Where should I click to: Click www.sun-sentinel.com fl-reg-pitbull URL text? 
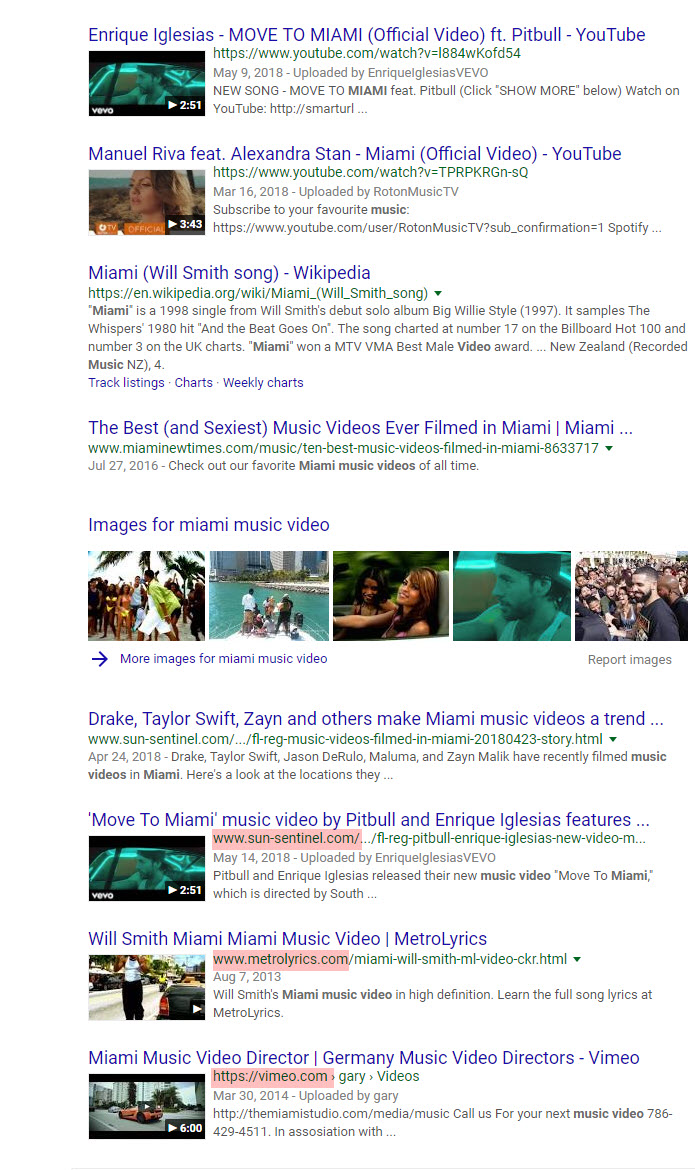point(429,838)
